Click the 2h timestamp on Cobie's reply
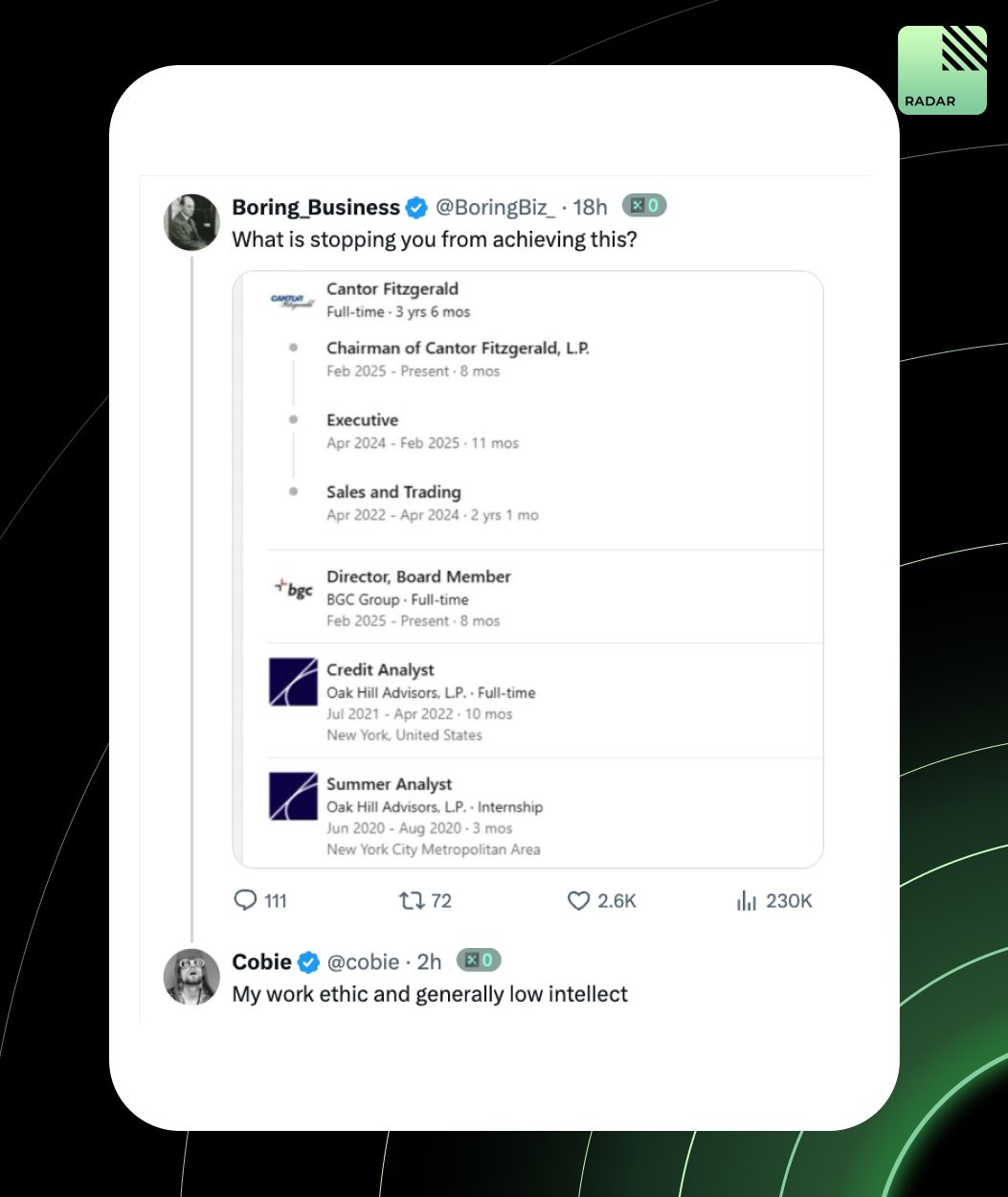 click(x=429, y=961)
